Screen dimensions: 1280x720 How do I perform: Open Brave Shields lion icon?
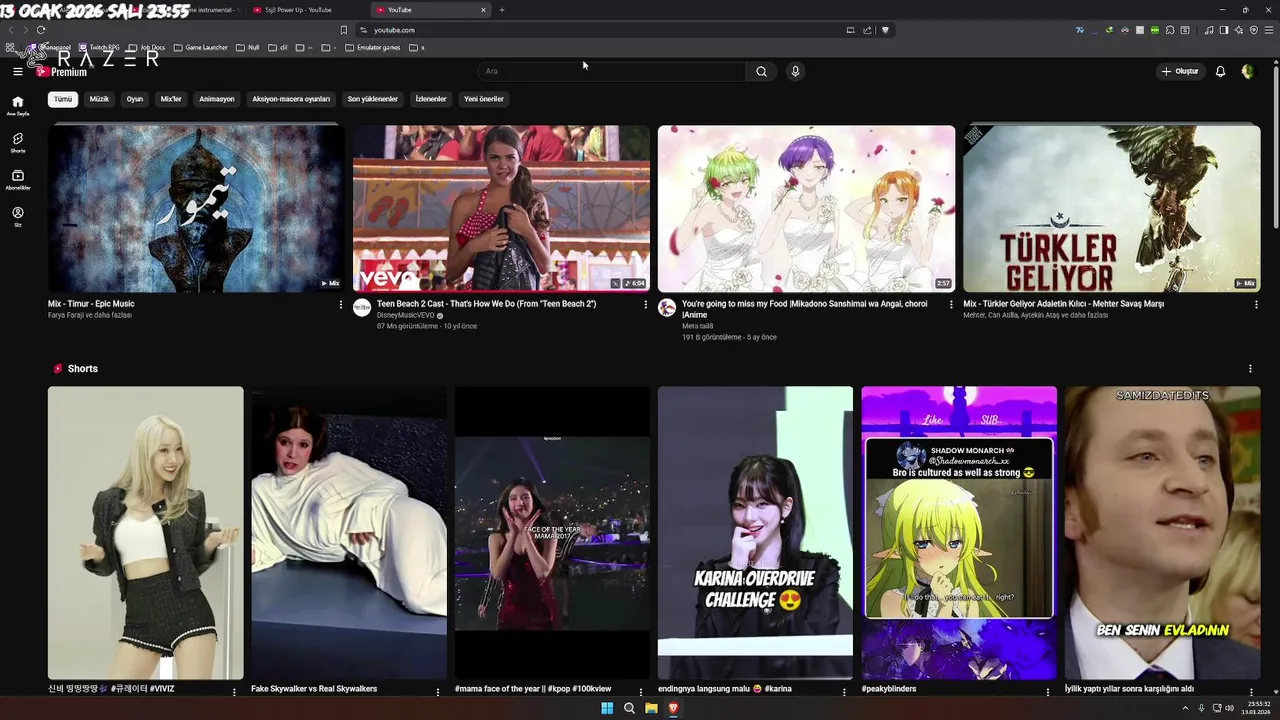click(x=885, y=30)
